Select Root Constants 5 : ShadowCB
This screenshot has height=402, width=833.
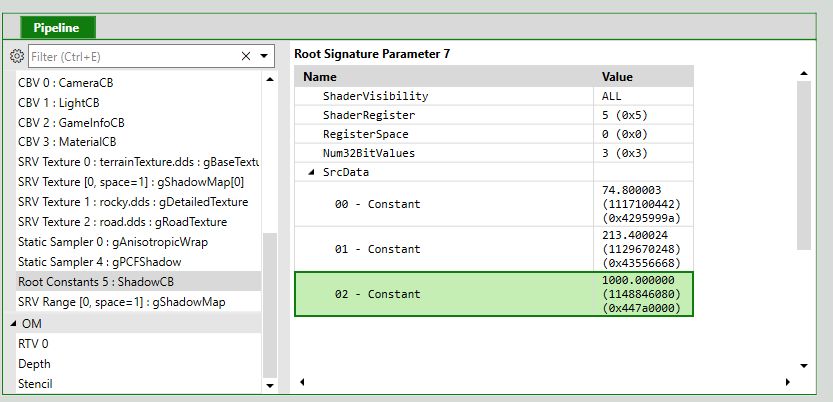point(138,281)
